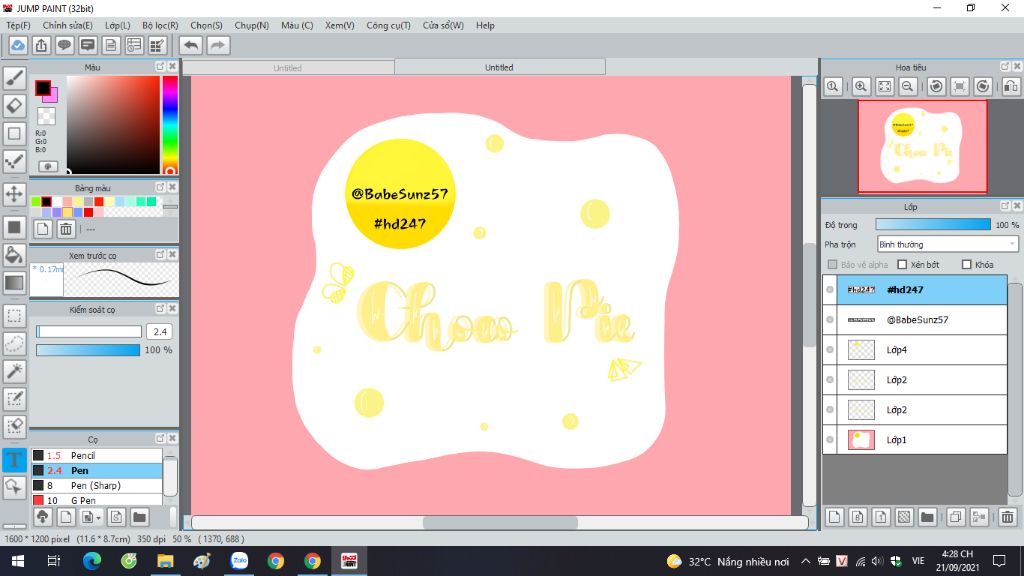The image size is (1024, 576).
Task: Close the Màu color panel
Action: click(x=172, y=67)
